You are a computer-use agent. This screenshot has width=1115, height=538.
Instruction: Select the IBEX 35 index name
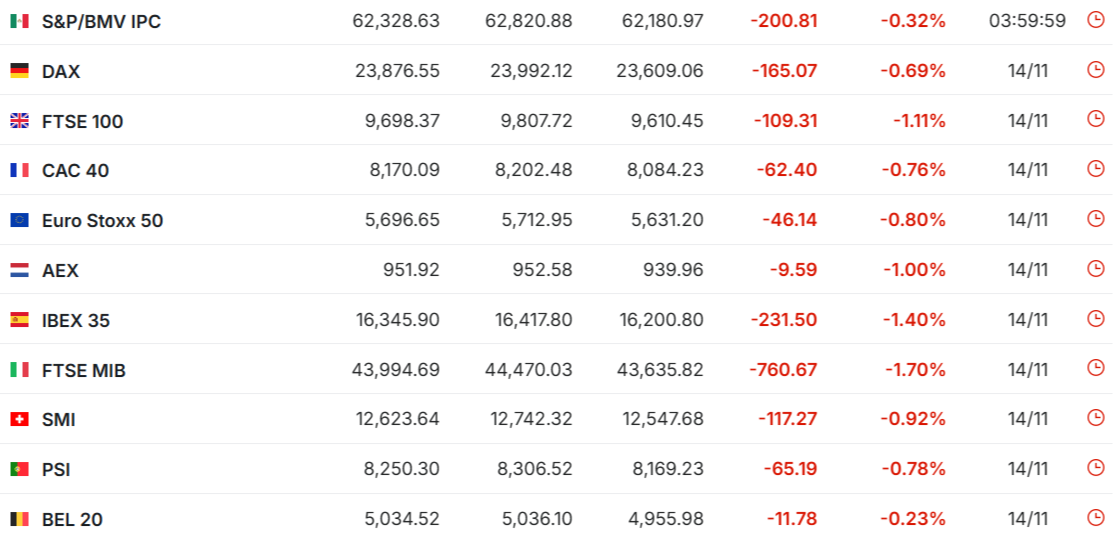pyautogui.click(x=76, y=321)
